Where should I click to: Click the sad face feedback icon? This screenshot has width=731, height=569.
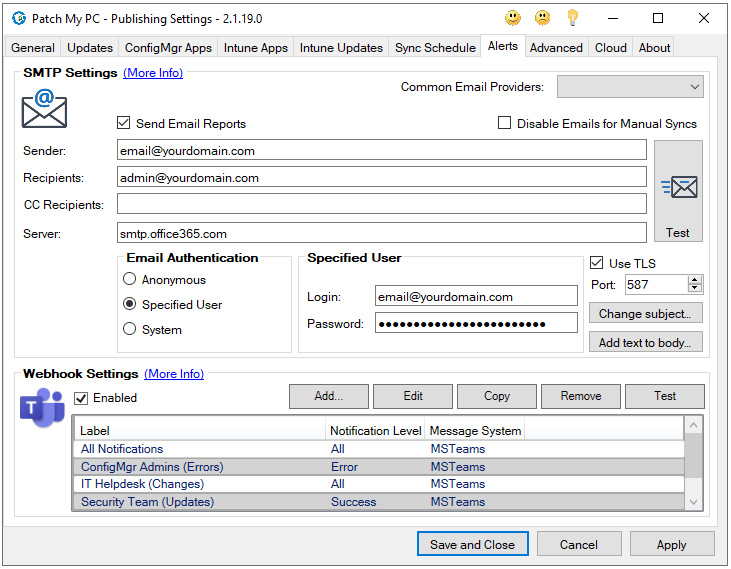pos(542,18)
